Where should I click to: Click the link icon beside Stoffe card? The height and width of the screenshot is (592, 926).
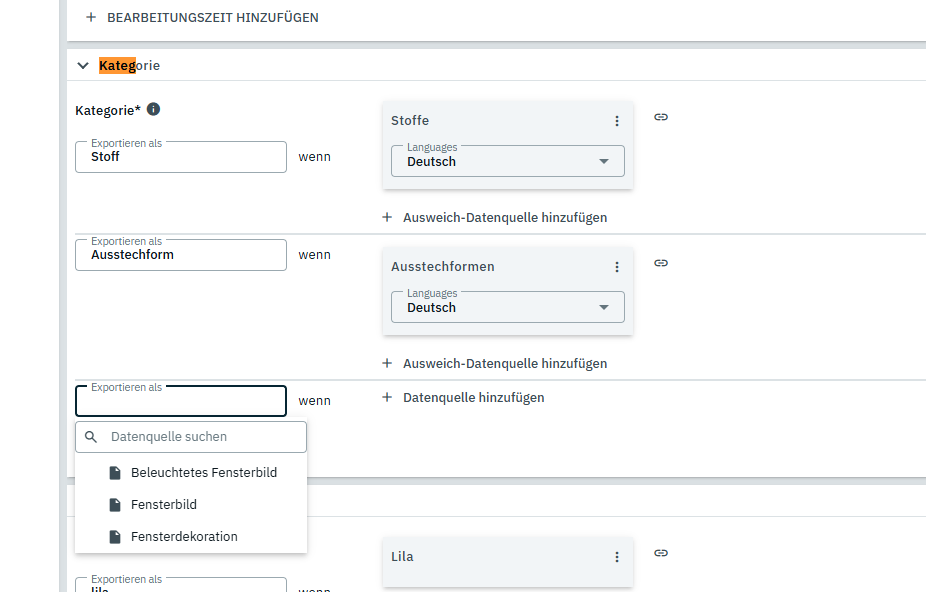click(x=661, y=117)
